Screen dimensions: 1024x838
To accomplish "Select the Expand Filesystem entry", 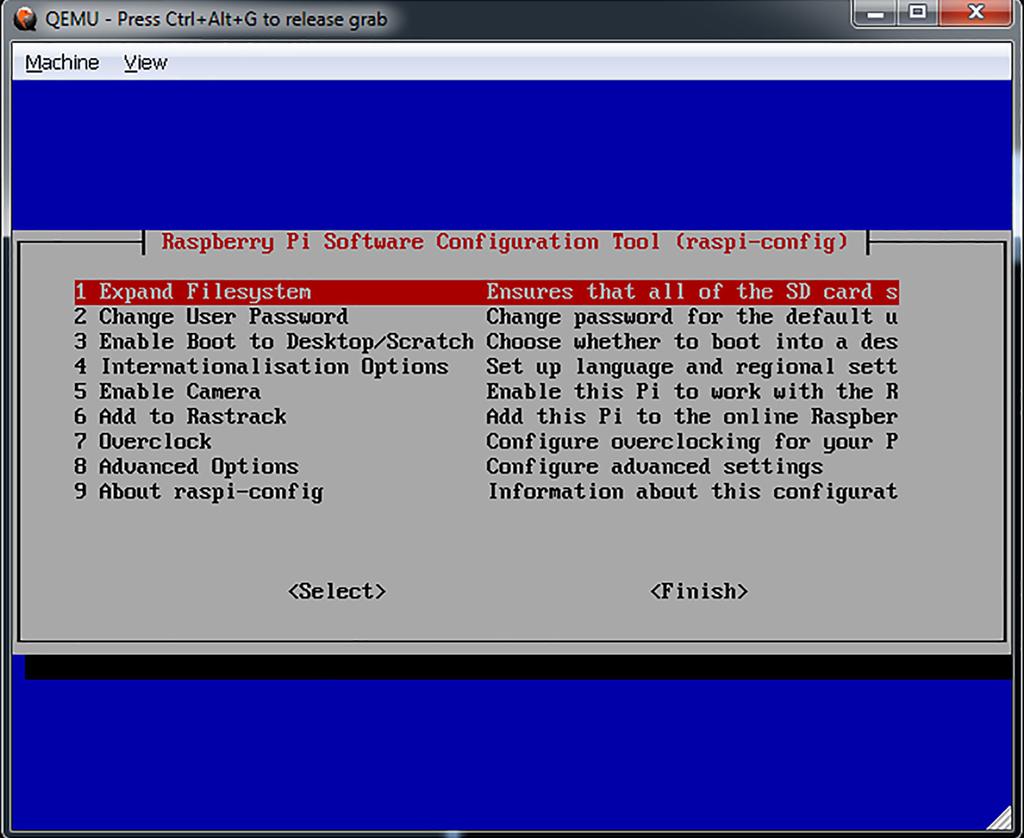I will point(487,292).
